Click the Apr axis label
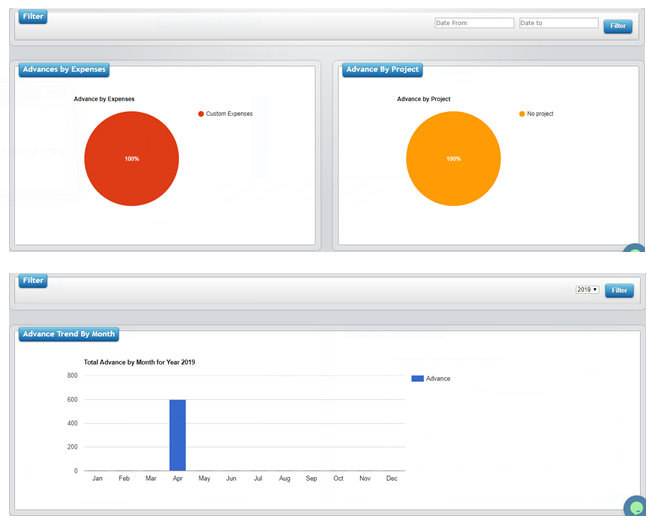This screenshot has height=524, width=654. click(x=178, y=479)
